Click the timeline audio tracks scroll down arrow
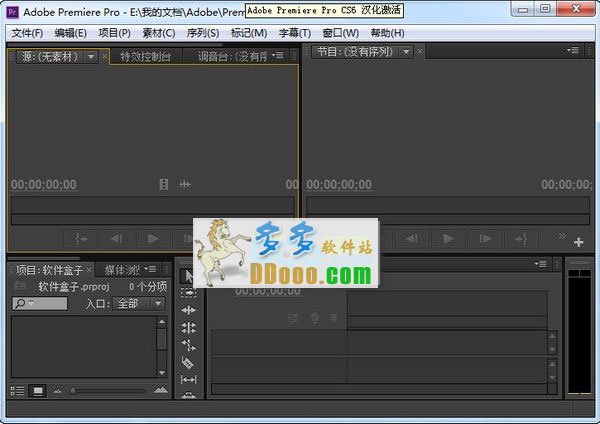 (x=552, y=378)
